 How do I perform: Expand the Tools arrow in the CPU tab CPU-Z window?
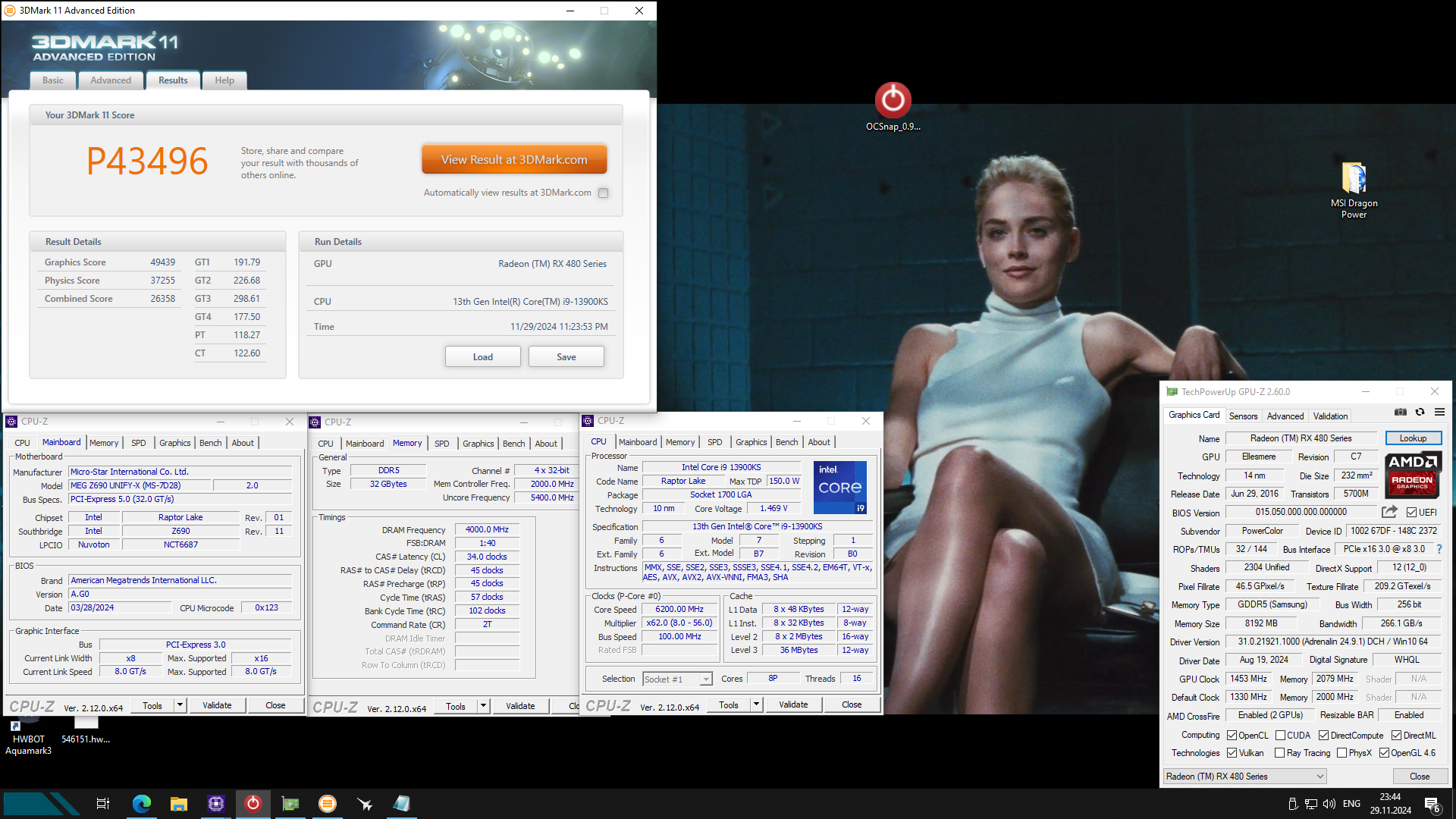tap(756, 704)
